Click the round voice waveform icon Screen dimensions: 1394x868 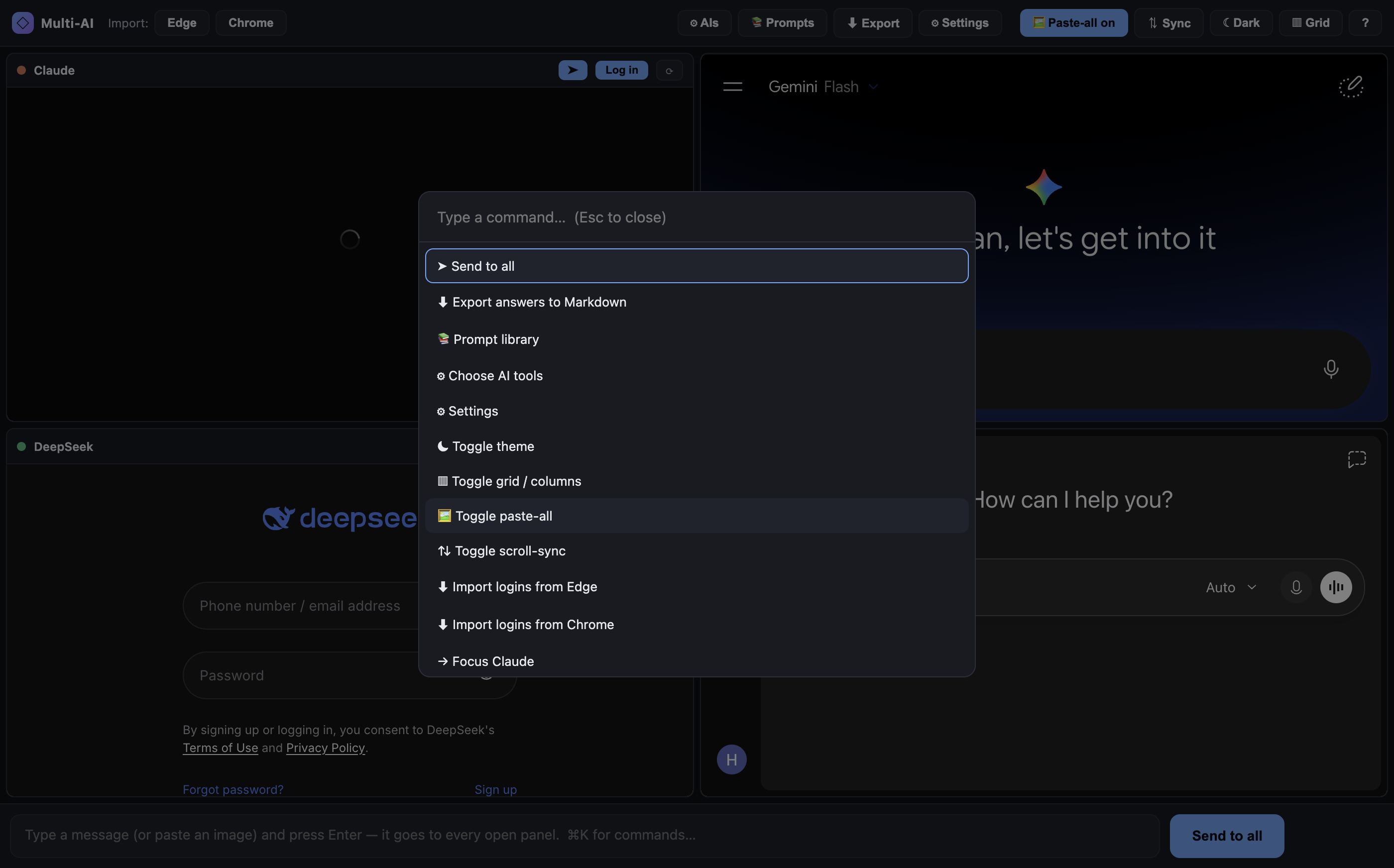pyautogui.click(x=1335, y=587)
